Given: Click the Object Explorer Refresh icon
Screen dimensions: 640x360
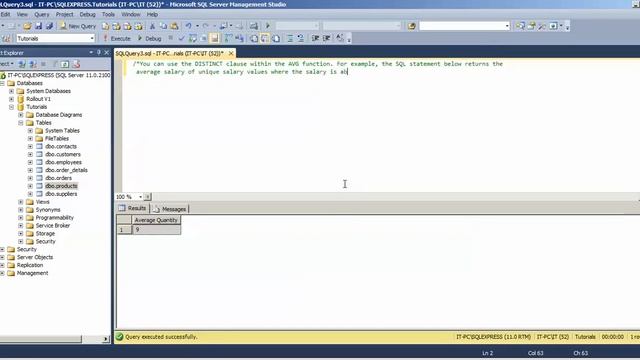Looking at the screenshot, I should [65, 64].
